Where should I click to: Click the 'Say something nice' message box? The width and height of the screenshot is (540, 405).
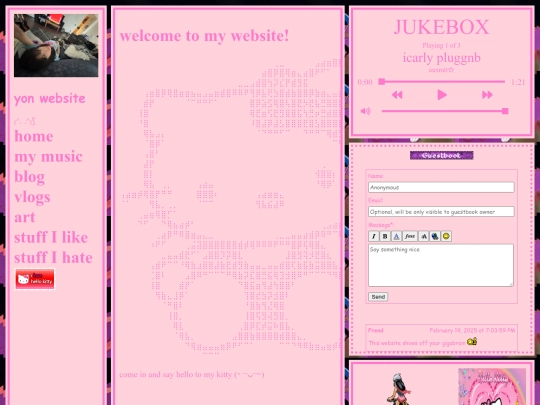click(x=441, y=265)
